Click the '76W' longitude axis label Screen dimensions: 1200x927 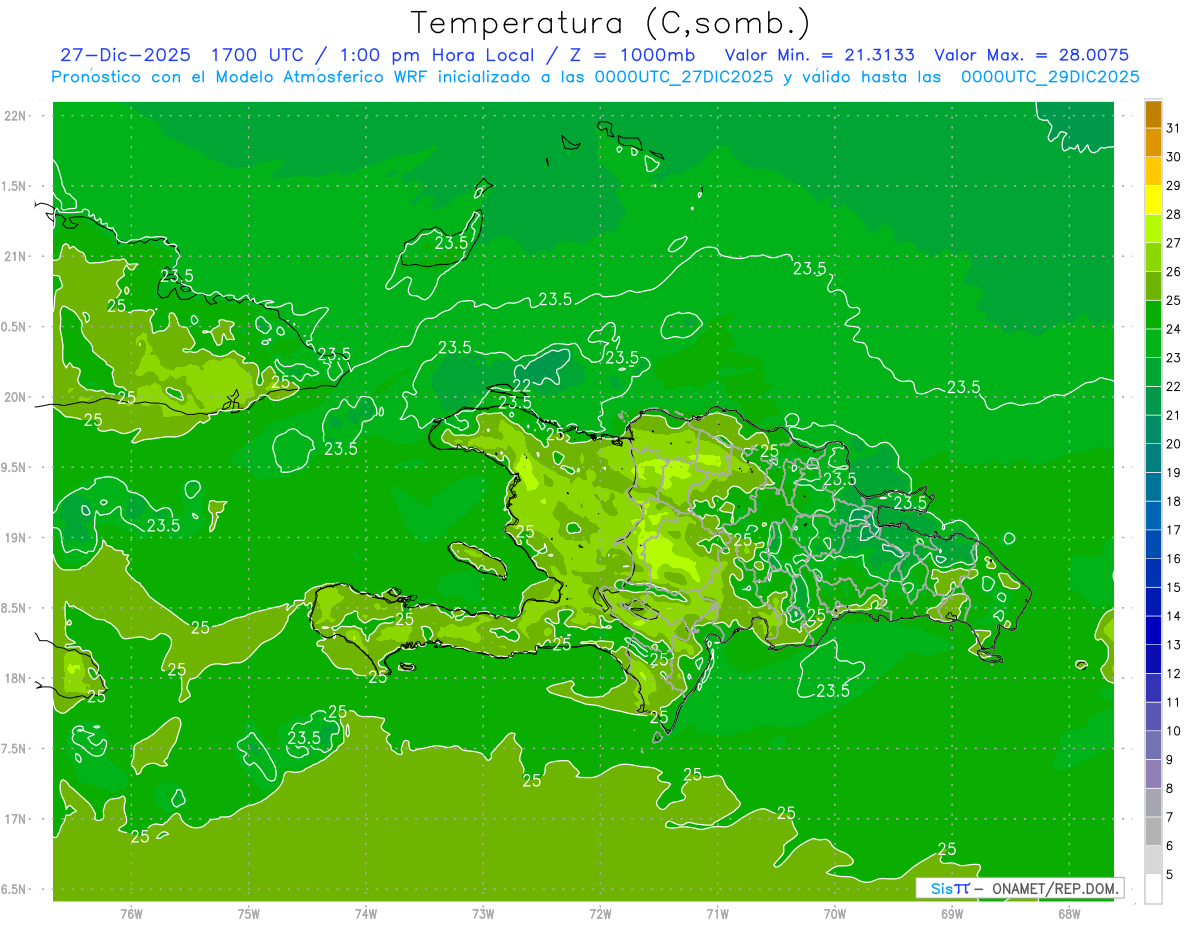click(131, 913)
